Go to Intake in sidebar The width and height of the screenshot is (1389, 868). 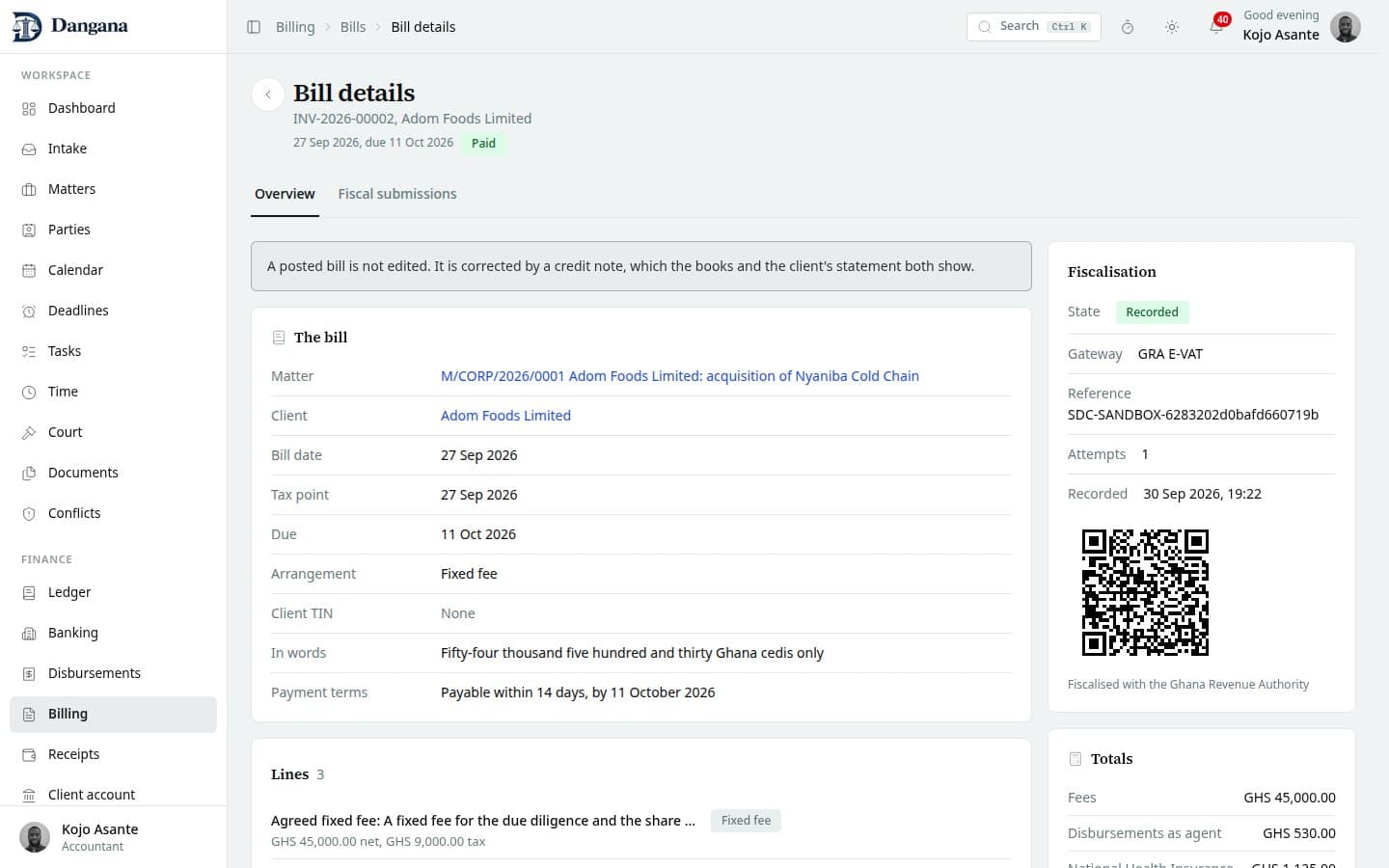114,149
